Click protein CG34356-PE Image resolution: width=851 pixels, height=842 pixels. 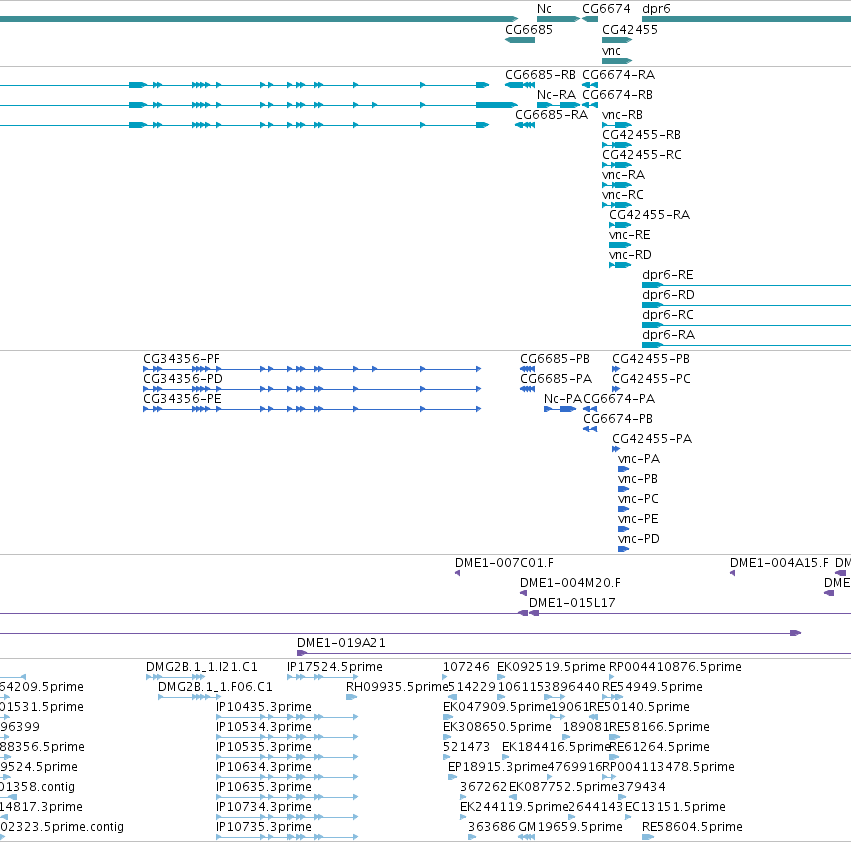click(x=182, y=398)
